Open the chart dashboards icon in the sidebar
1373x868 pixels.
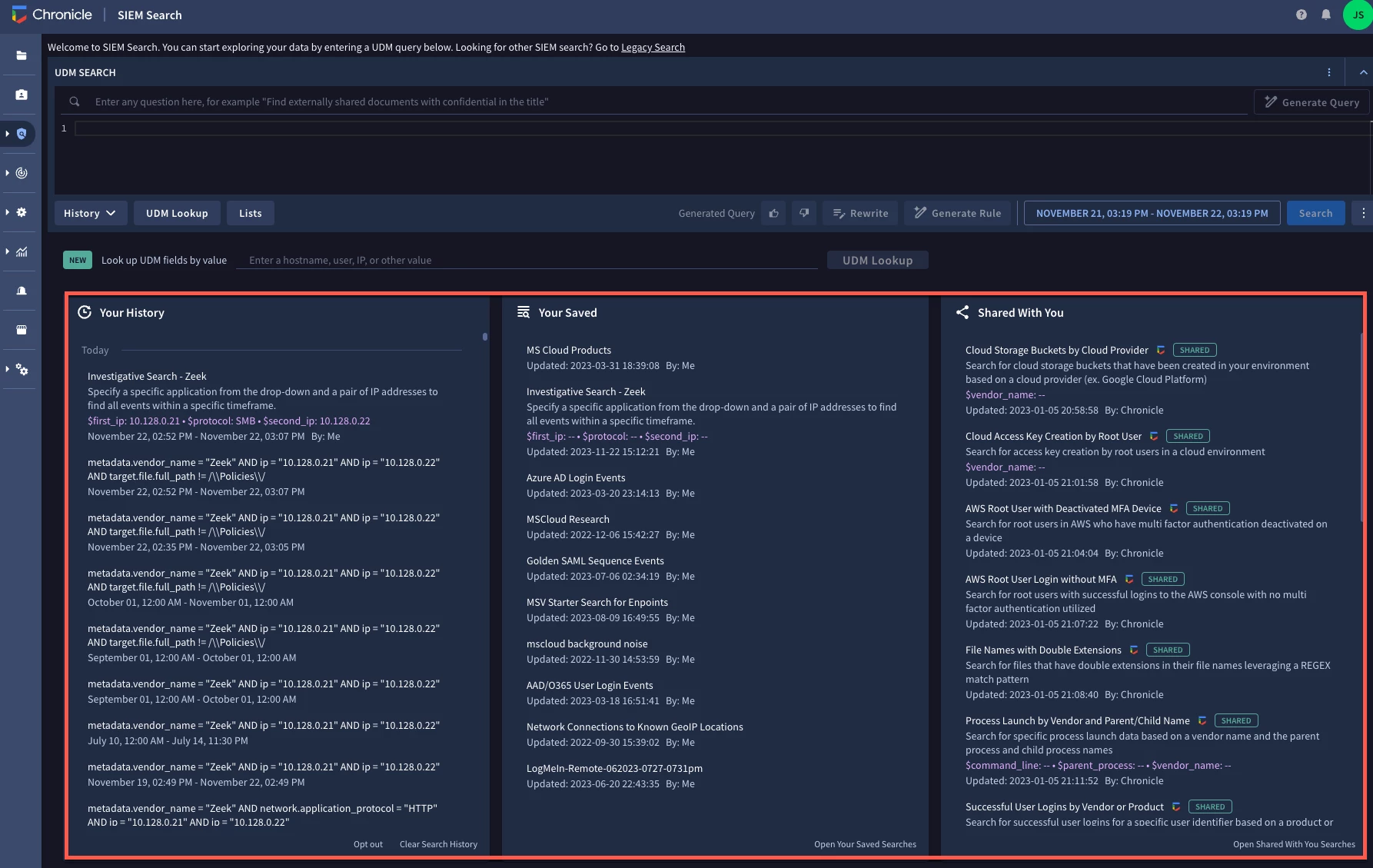click(x=22, y=251)
